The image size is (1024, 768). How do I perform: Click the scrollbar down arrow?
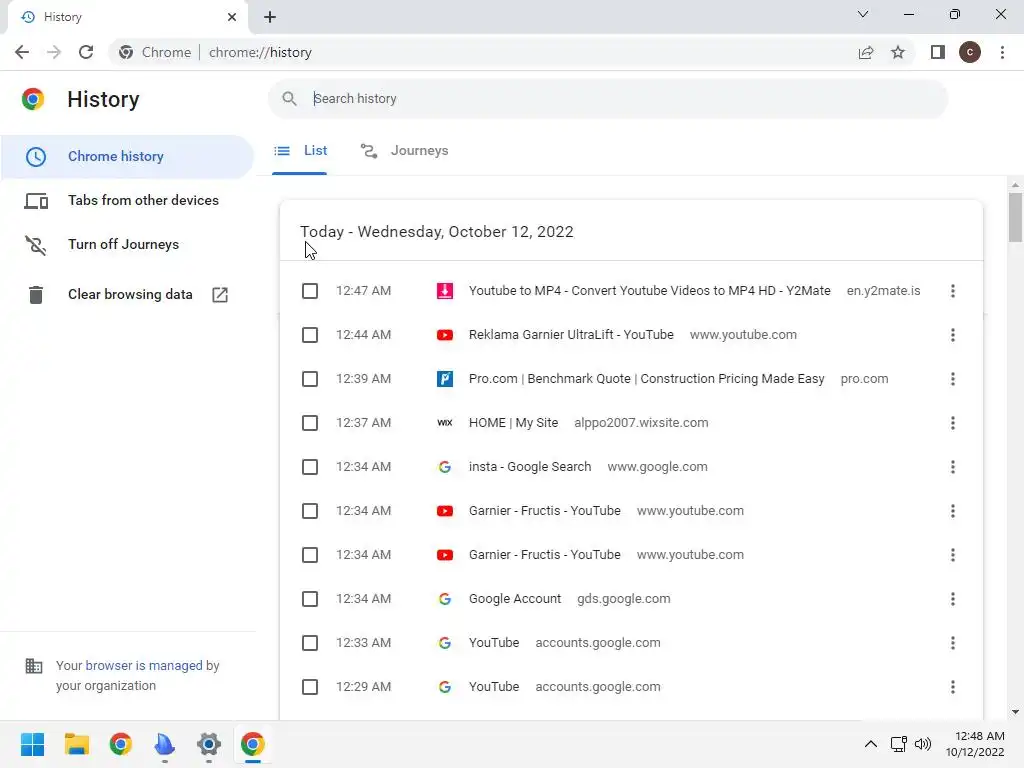pyautogui.click(x=1015, y=712)
